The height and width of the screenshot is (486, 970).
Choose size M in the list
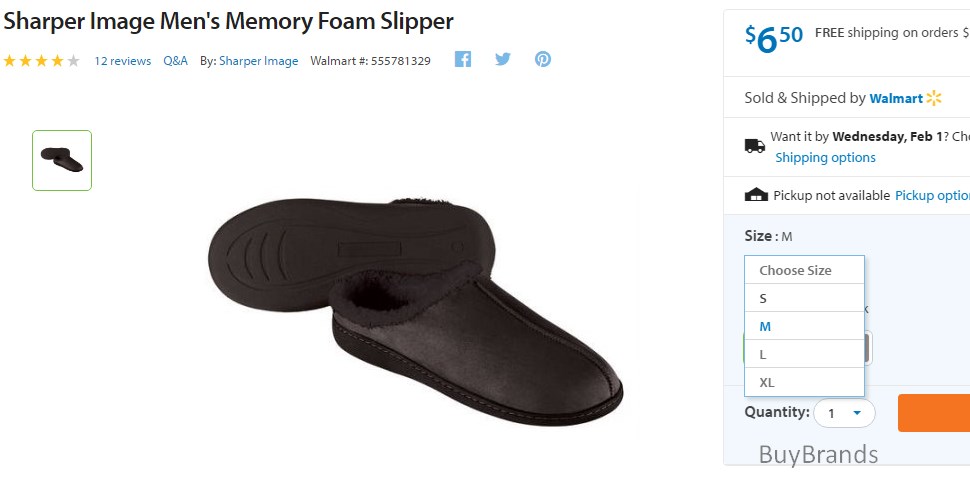coord(804,326)
